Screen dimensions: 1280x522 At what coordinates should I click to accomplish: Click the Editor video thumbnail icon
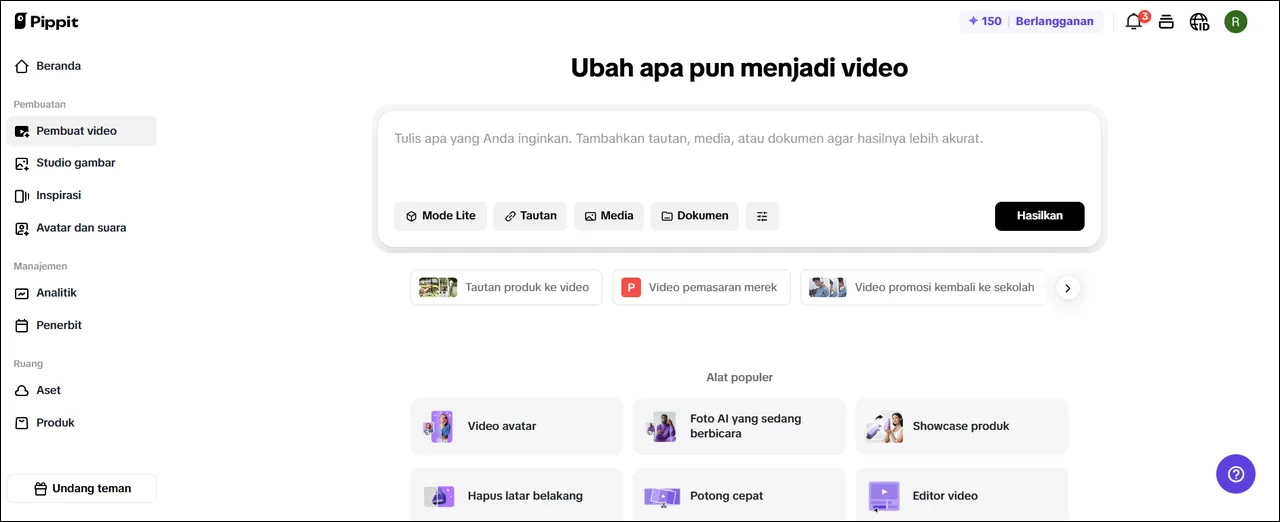pos(884,496)
